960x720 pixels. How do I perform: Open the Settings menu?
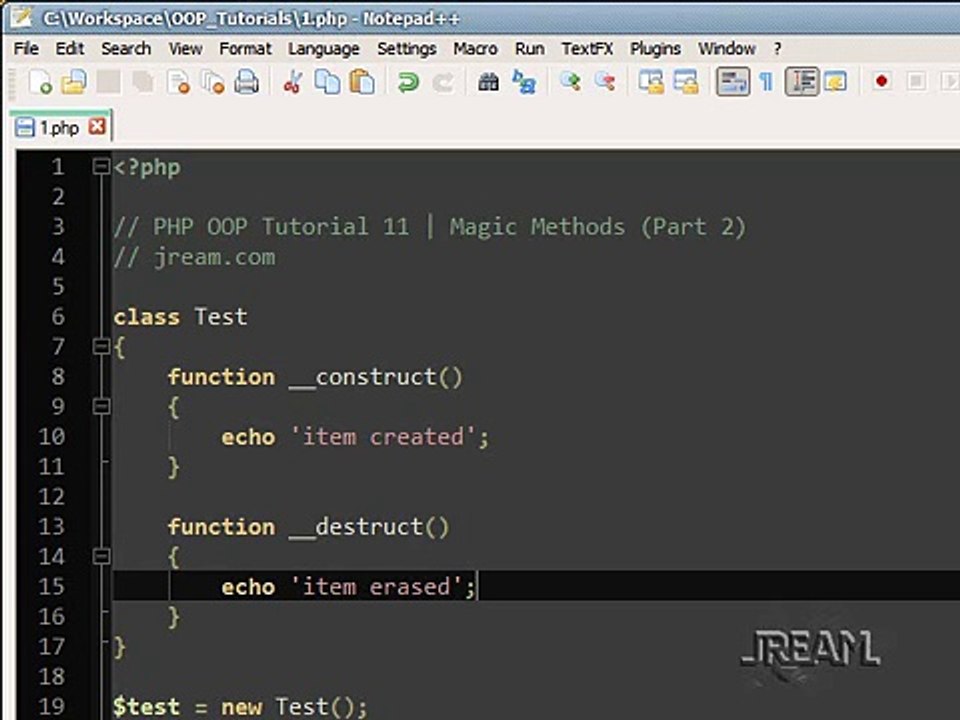coord(407,48)
